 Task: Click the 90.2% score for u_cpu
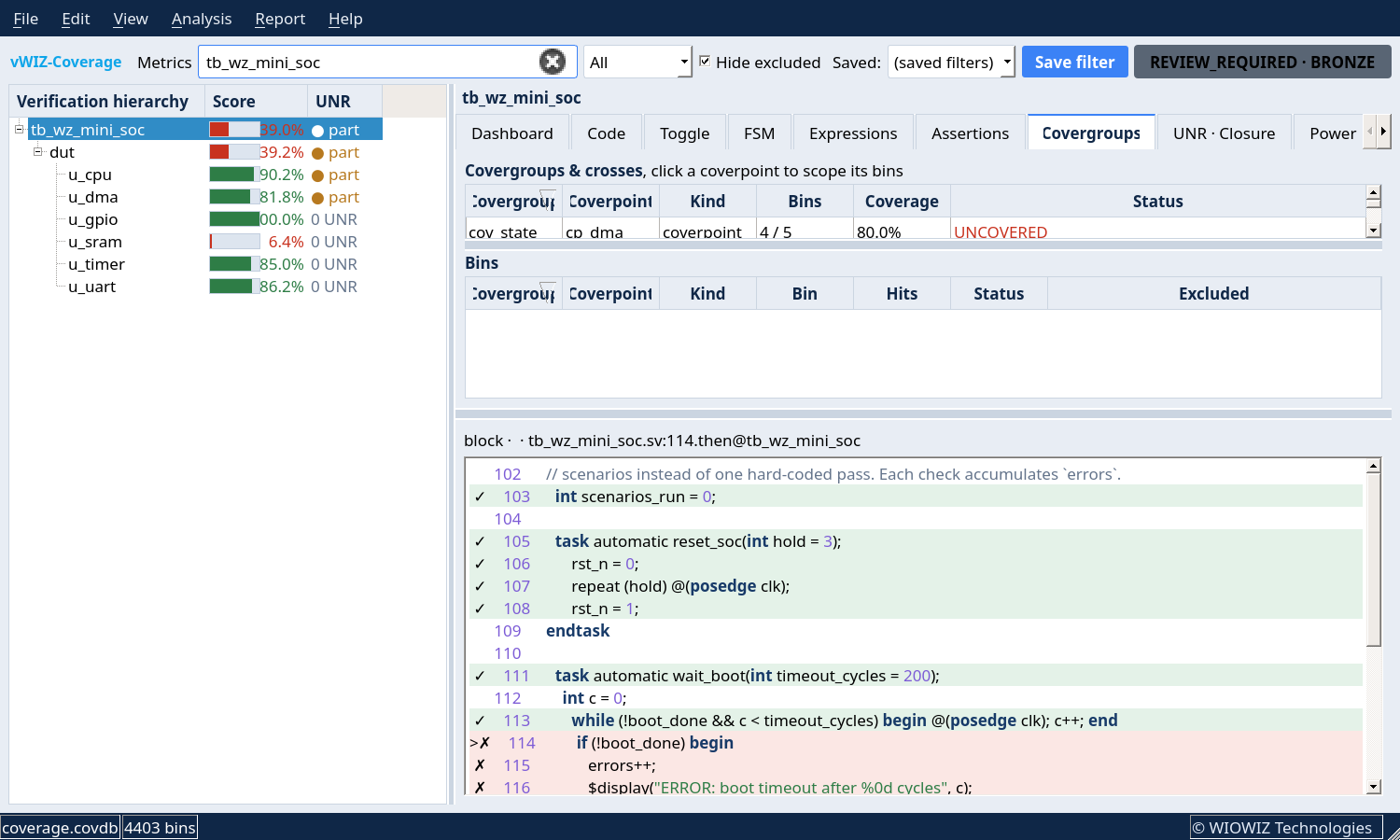pyautogui.click(x=281, y=175)
